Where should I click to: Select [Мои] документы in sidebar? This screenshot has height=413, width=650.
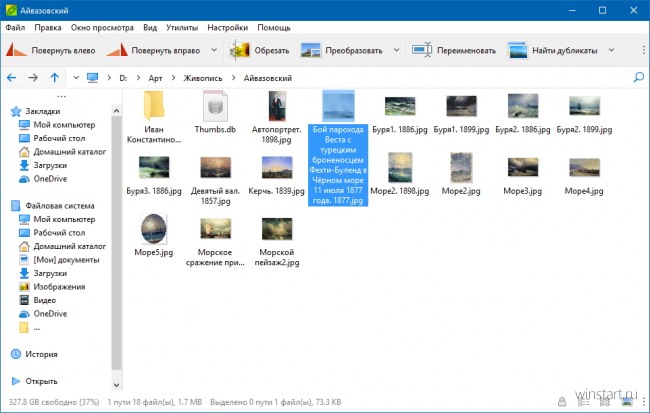tap(59, 260)
